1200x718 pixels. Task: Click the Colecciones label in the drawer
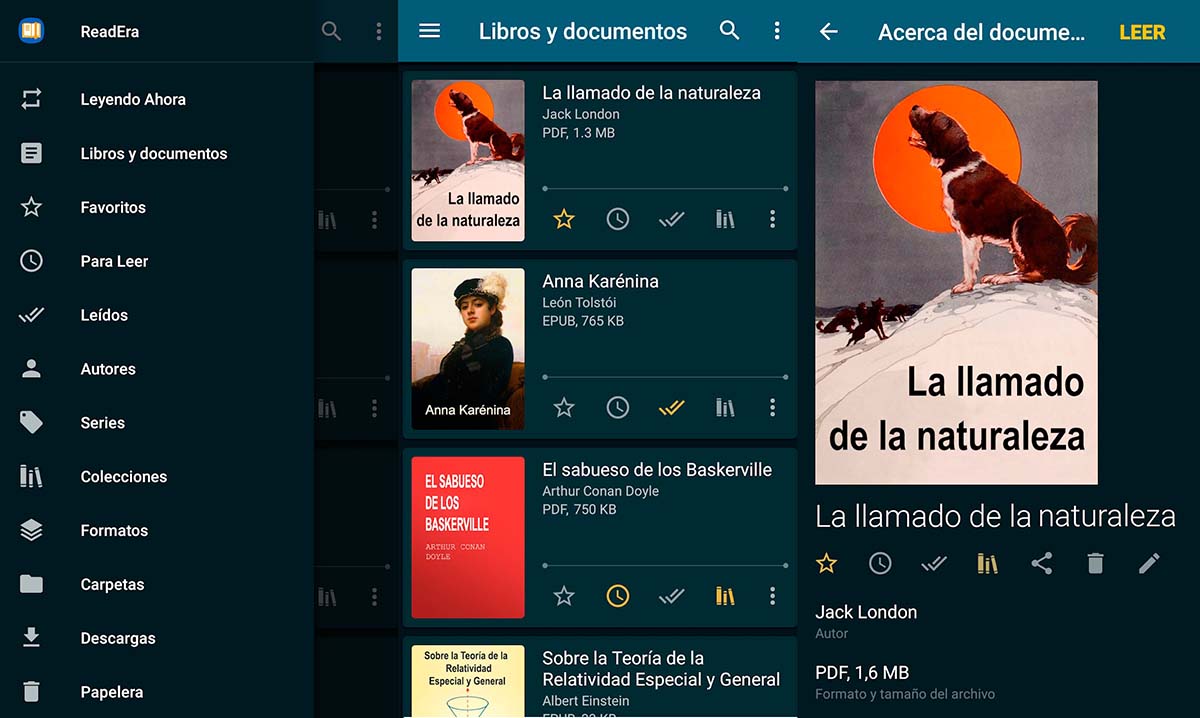pyautogui.click(x=124, y=477)
